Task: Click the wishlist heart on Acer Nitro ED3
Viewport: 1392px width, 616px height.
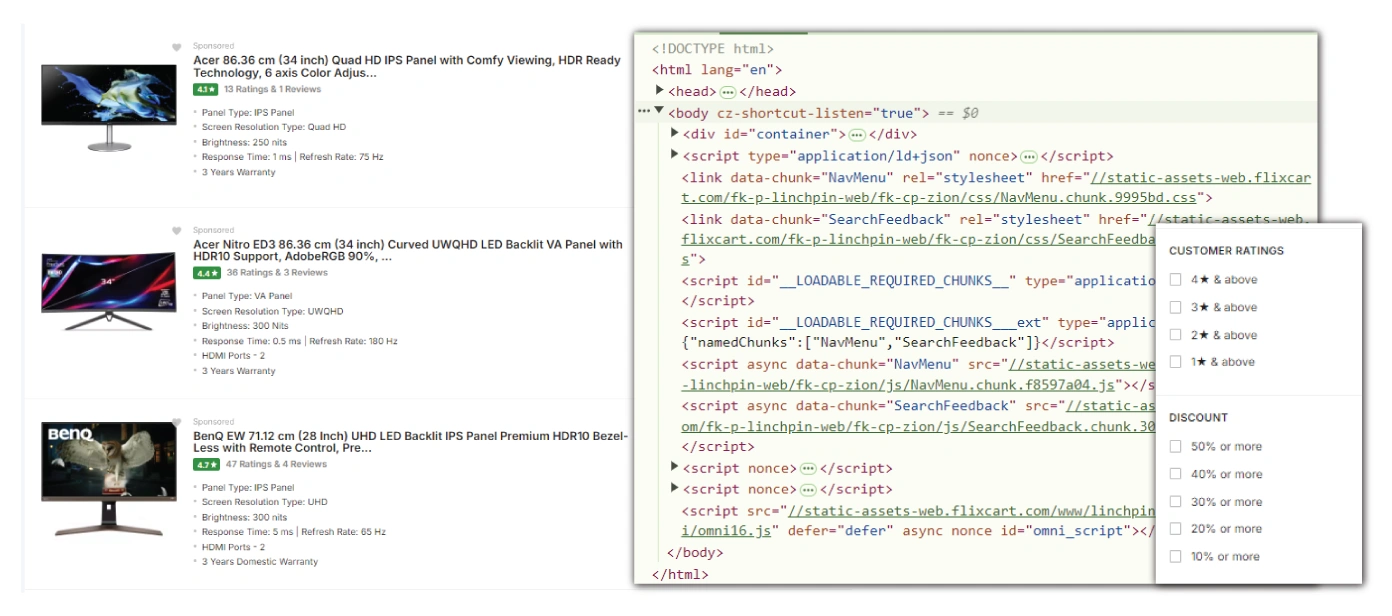Action: pos(177,231)
